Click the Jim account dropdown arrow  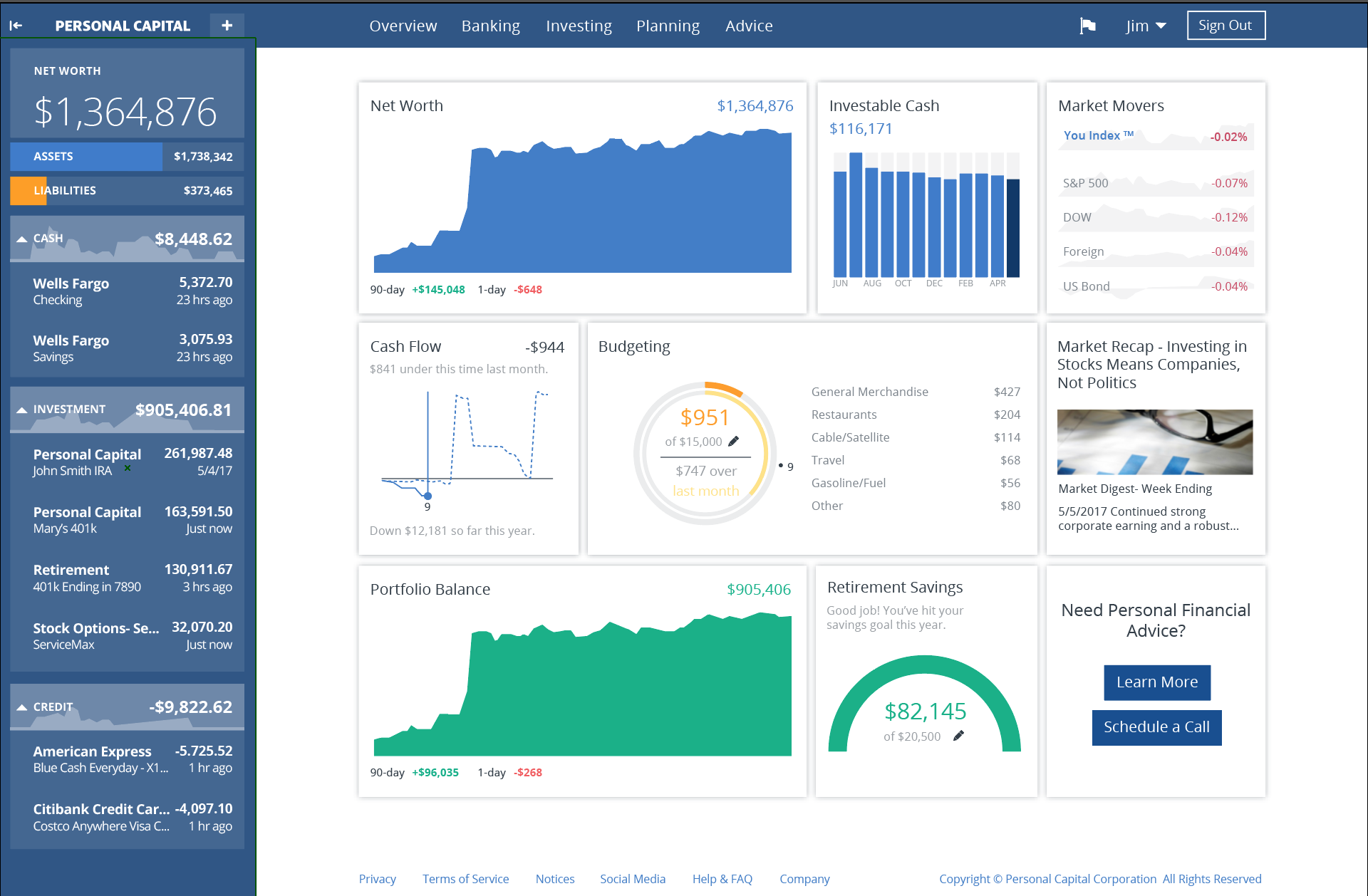1161,25
